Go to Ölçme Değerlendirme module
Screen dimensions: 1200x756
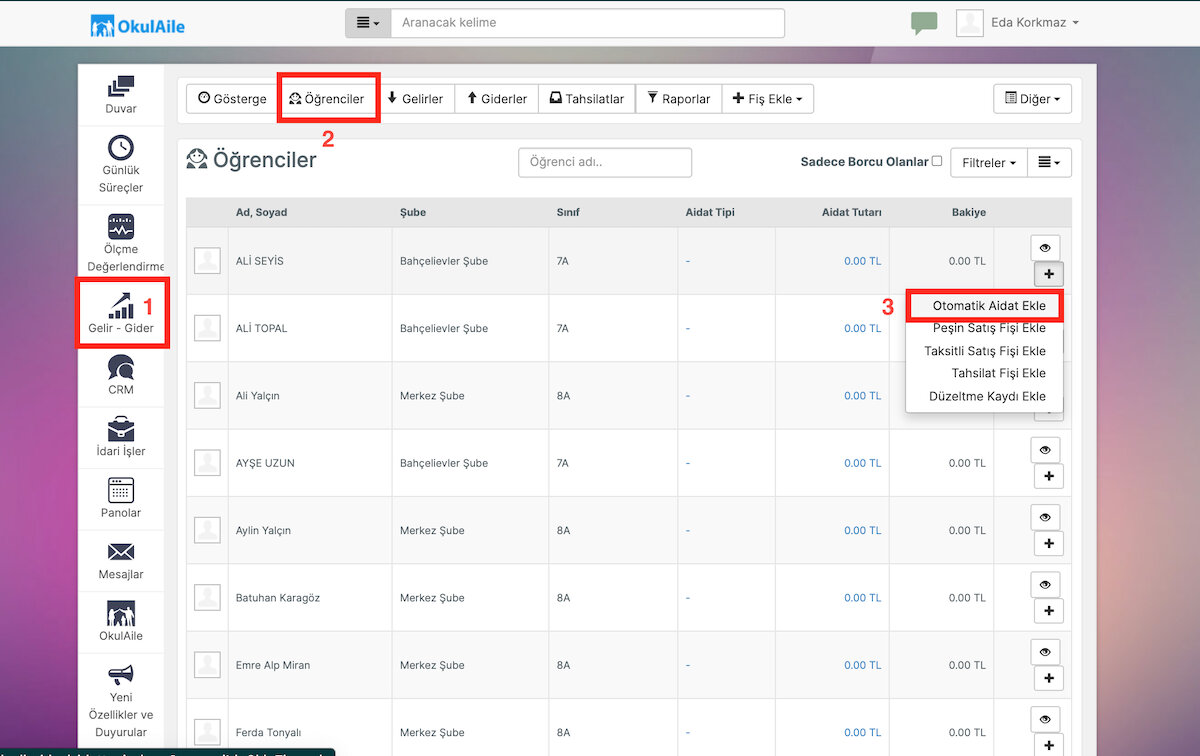(x=121, y=241)
